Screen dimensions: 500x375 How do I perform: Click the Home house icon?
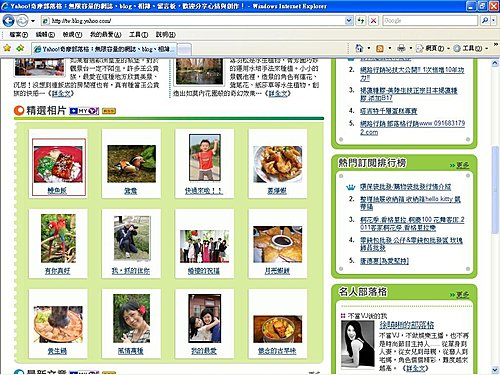359,48
